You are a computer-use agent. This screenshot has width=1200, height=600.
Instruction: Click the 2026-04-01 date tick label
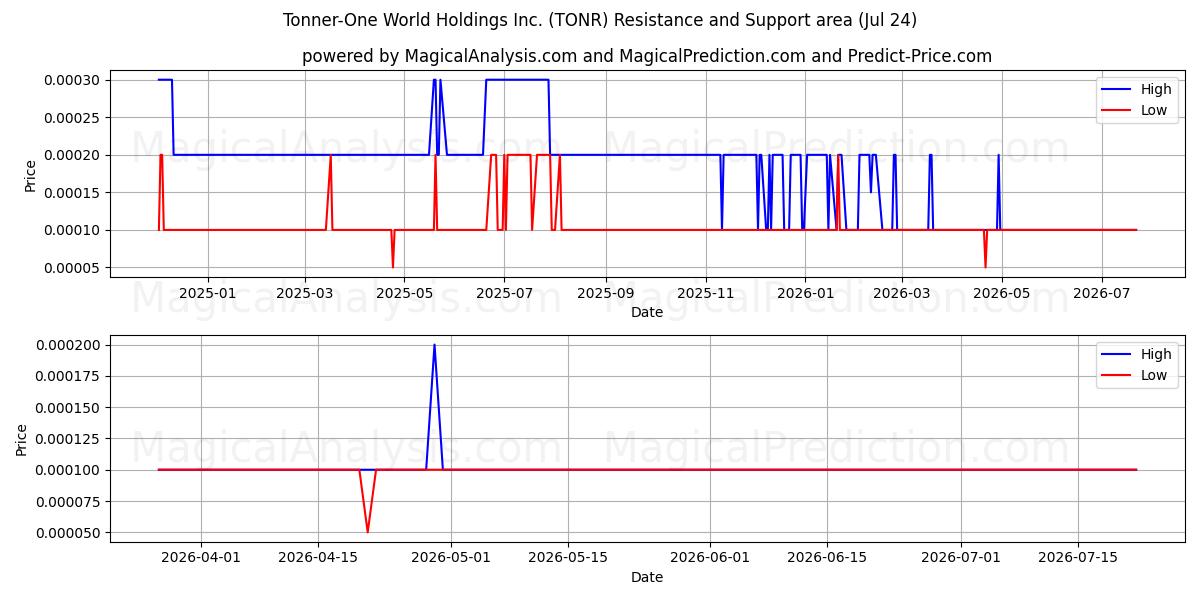coord(201,559)
